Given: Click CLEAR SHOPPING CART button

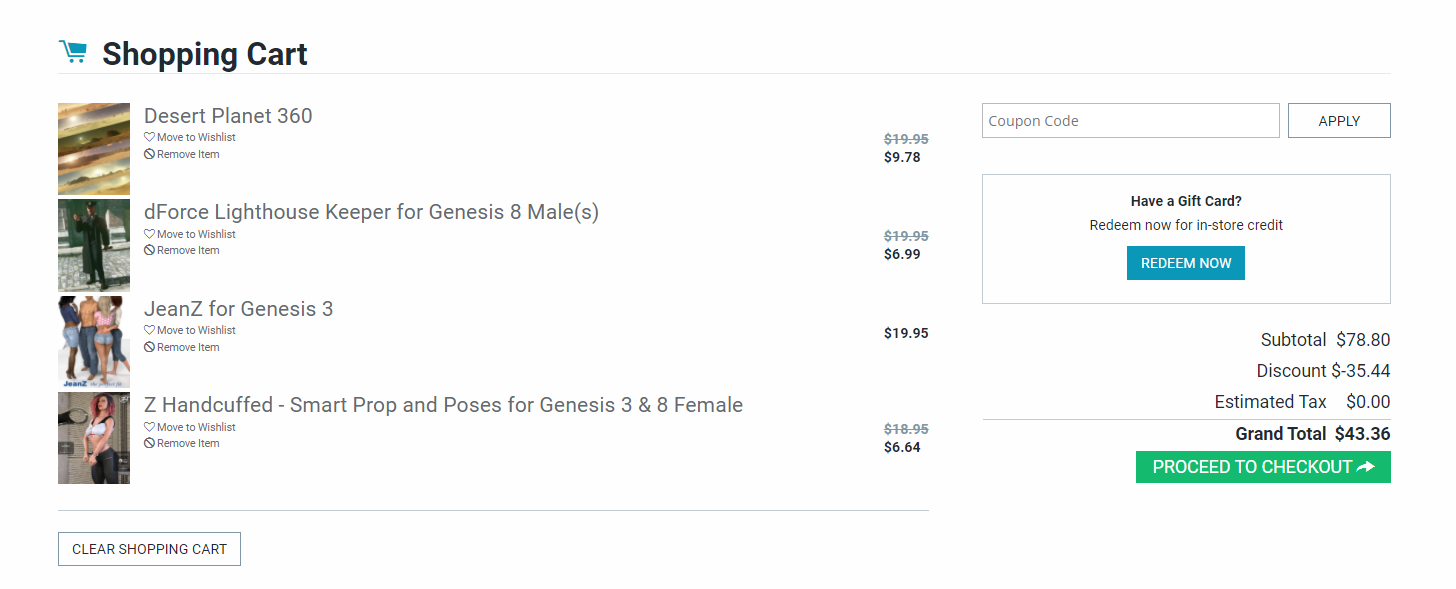Looking at the screenshot, I should (x=149, y=549).
